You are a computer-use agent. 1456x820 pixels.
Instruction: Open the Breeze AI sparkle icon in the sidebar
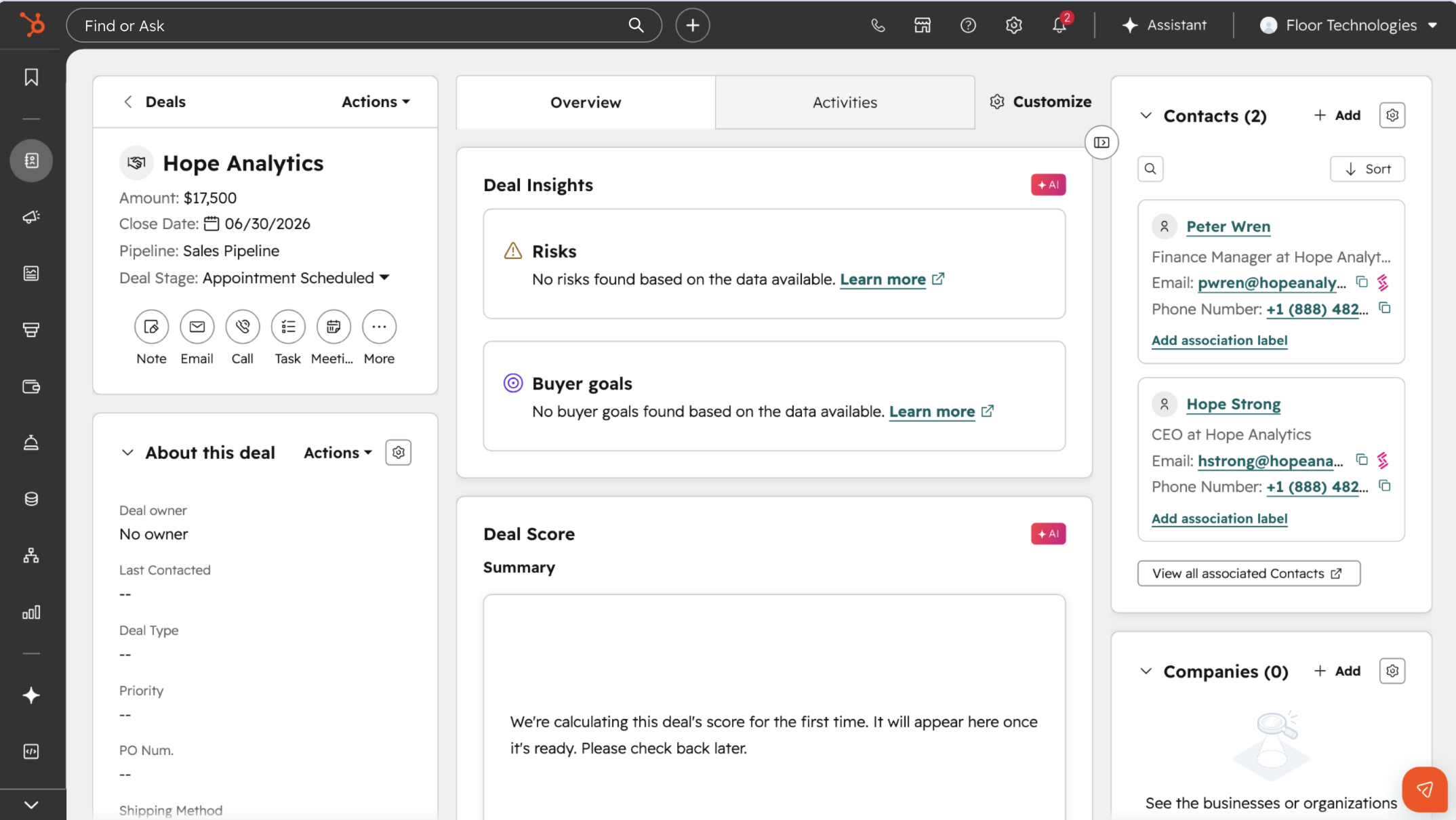31,695
